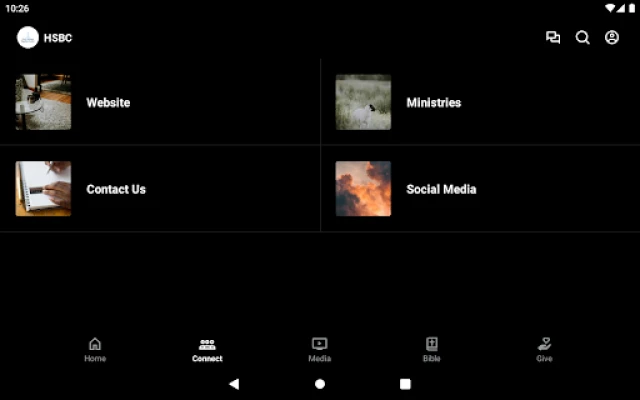The image size is (640, 400).
Task: Open the Contact Us item
Action: (x=160, y=189)
